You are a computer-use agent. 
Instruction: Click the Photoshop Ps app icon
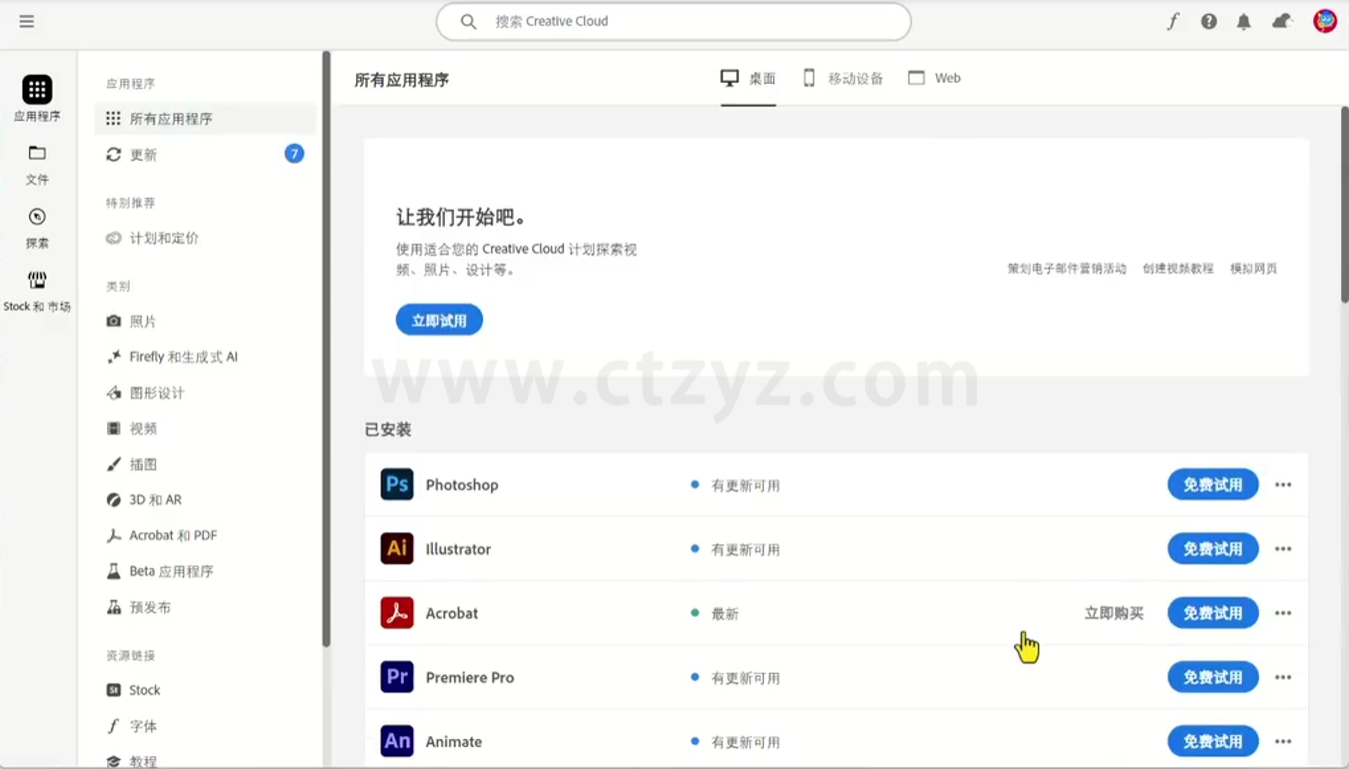[397, 484]
